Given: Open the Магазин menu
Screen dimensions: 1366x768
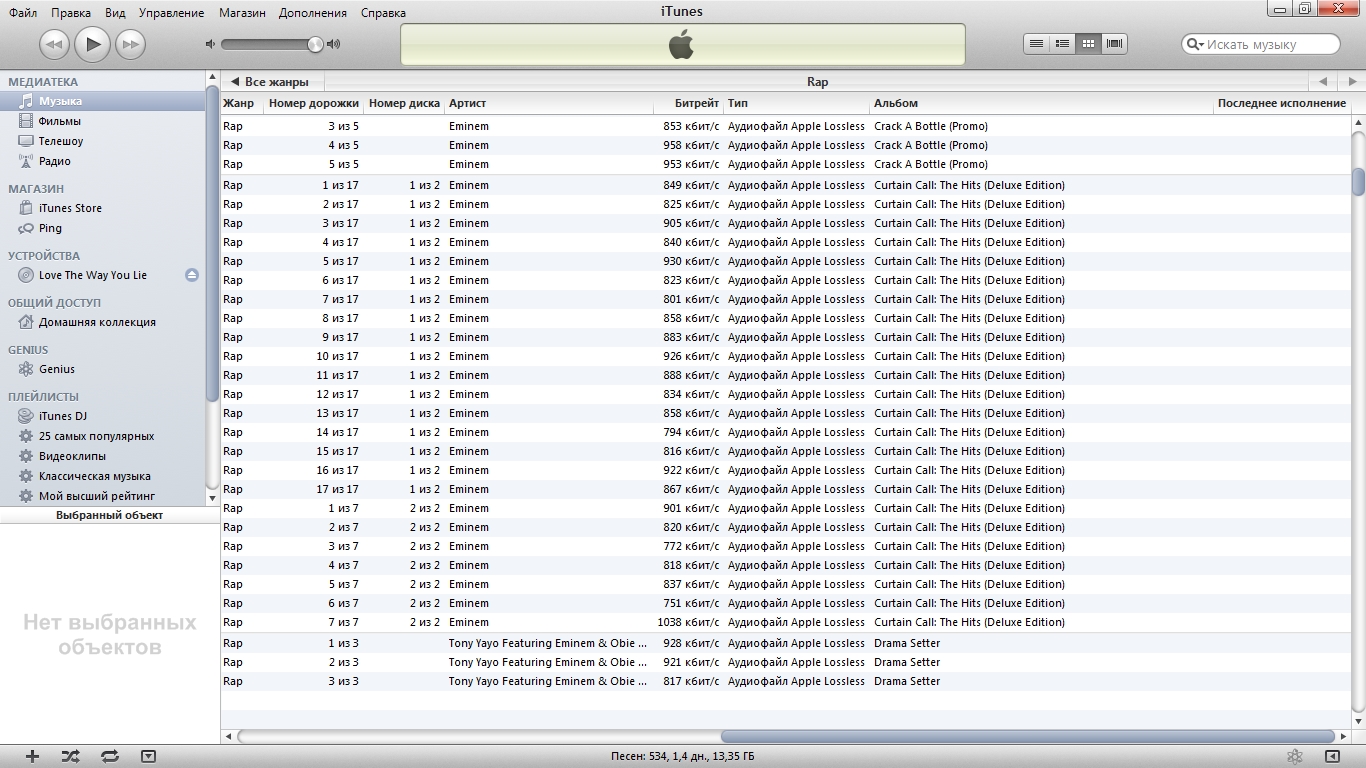Looking at the screenshot, I should pyautogui.click(x=242, y=13).
